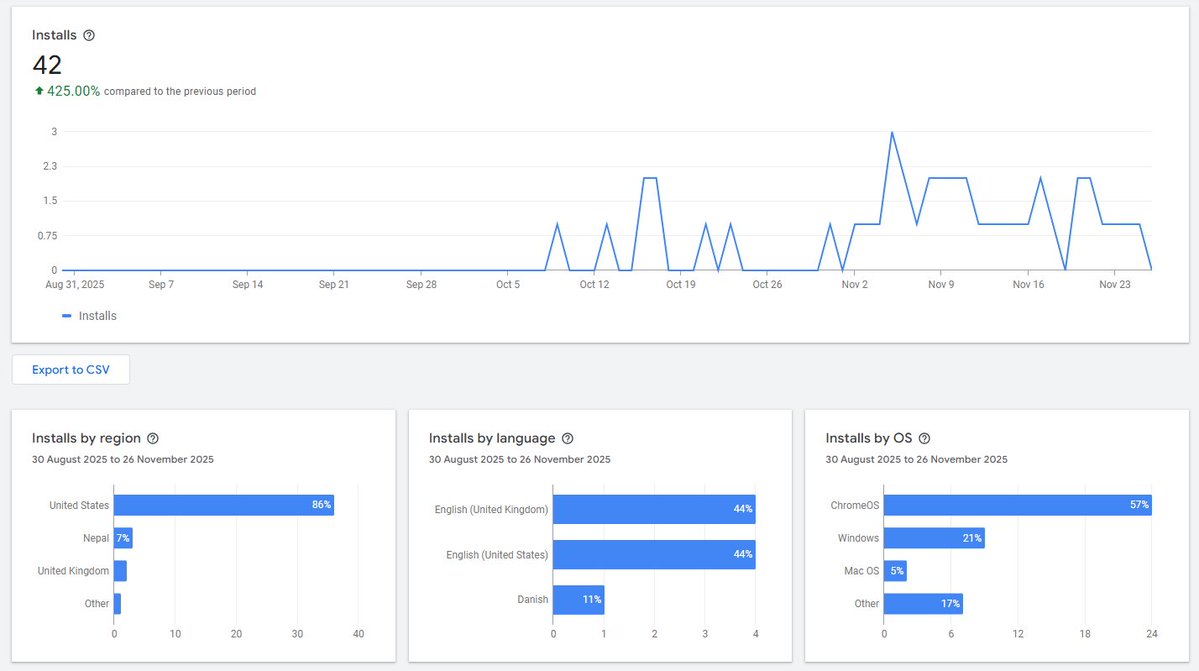Click the Windows label in OS chart
Screen dimensions: 1199x671
coord(858,538)
